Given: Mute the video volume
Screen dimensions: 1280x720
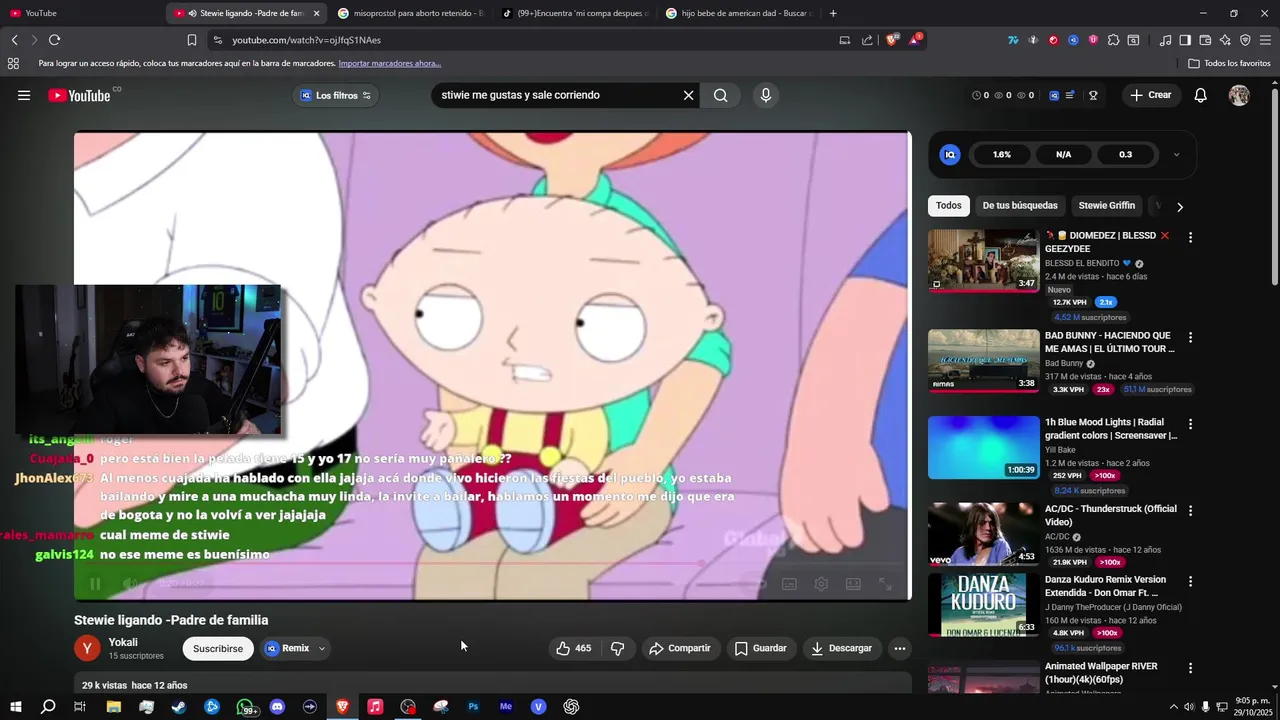Looking at the screenshot, I should [129, 584].
